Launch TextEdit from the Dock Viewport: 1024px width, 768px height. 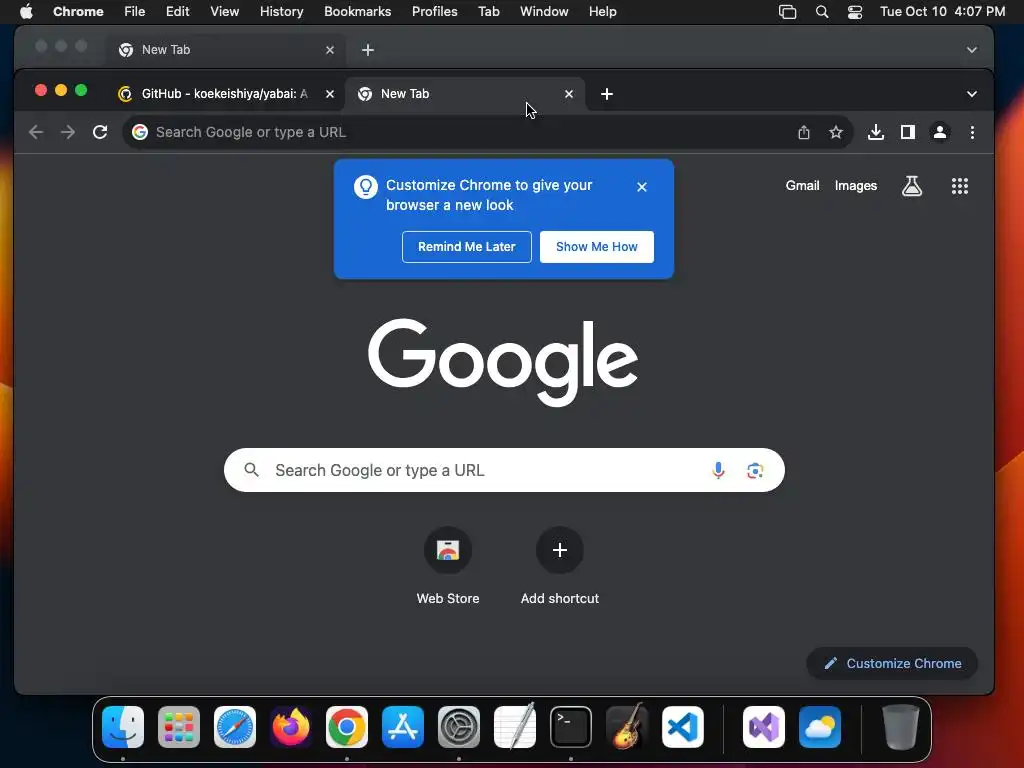(515, 727)
